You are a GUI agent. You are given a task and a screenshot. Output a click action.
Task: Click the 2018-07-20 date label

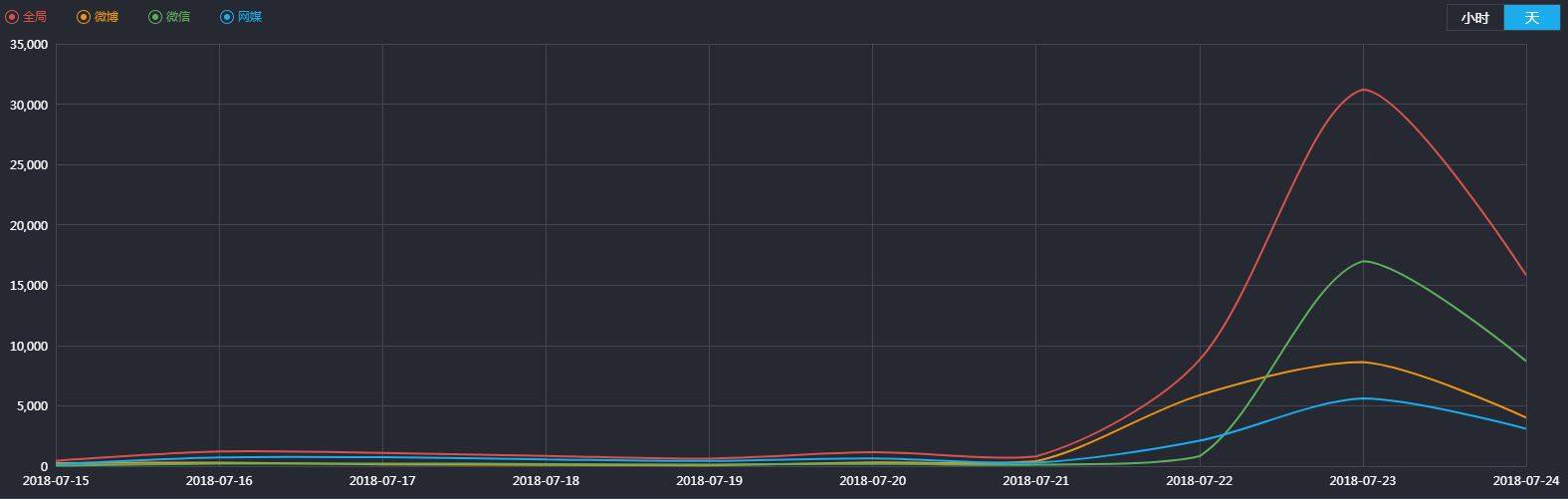872,481
